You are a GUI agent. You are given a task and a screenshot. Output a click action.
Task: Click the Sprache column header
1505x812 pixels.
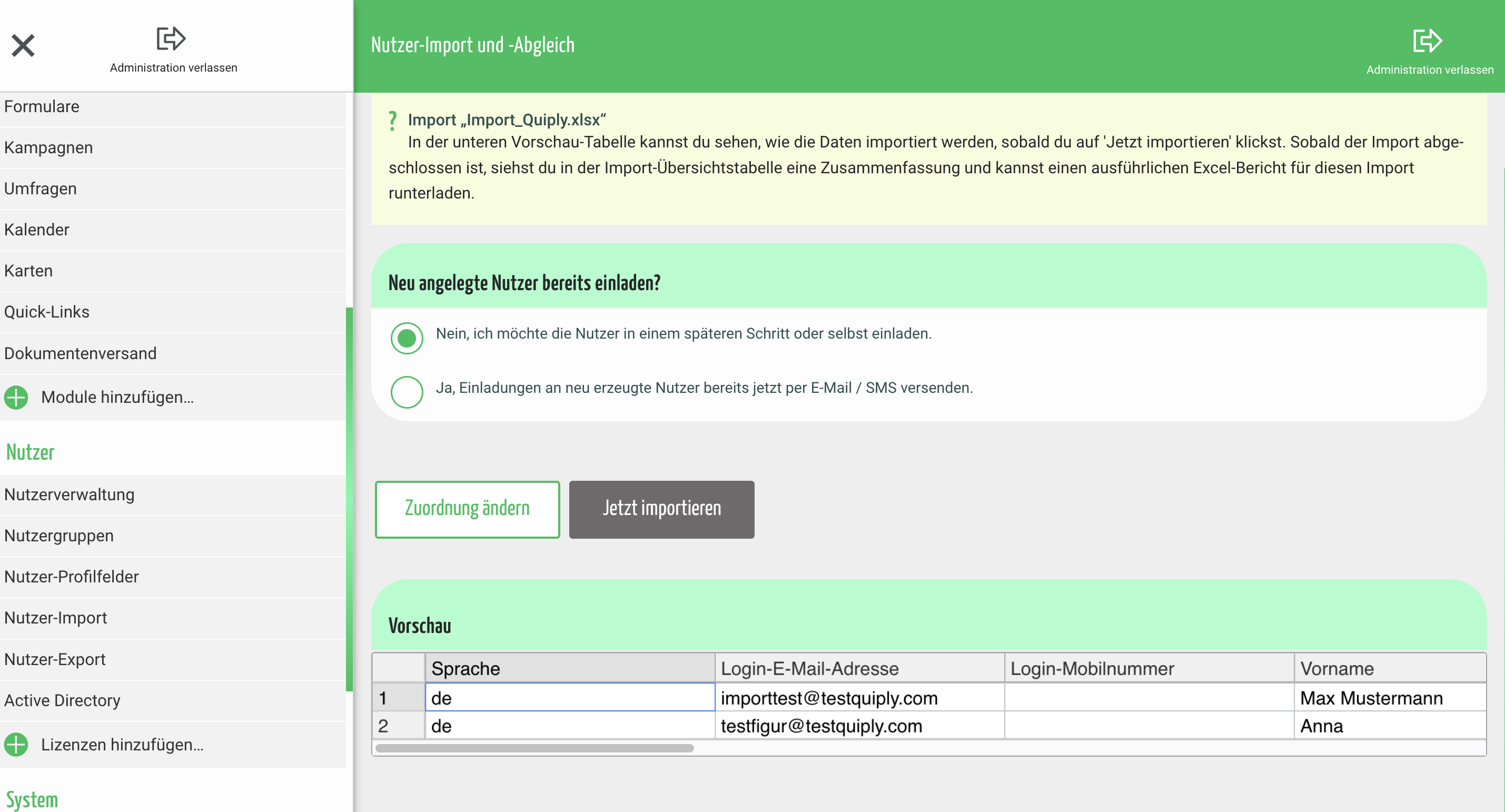tap(570, 668)
